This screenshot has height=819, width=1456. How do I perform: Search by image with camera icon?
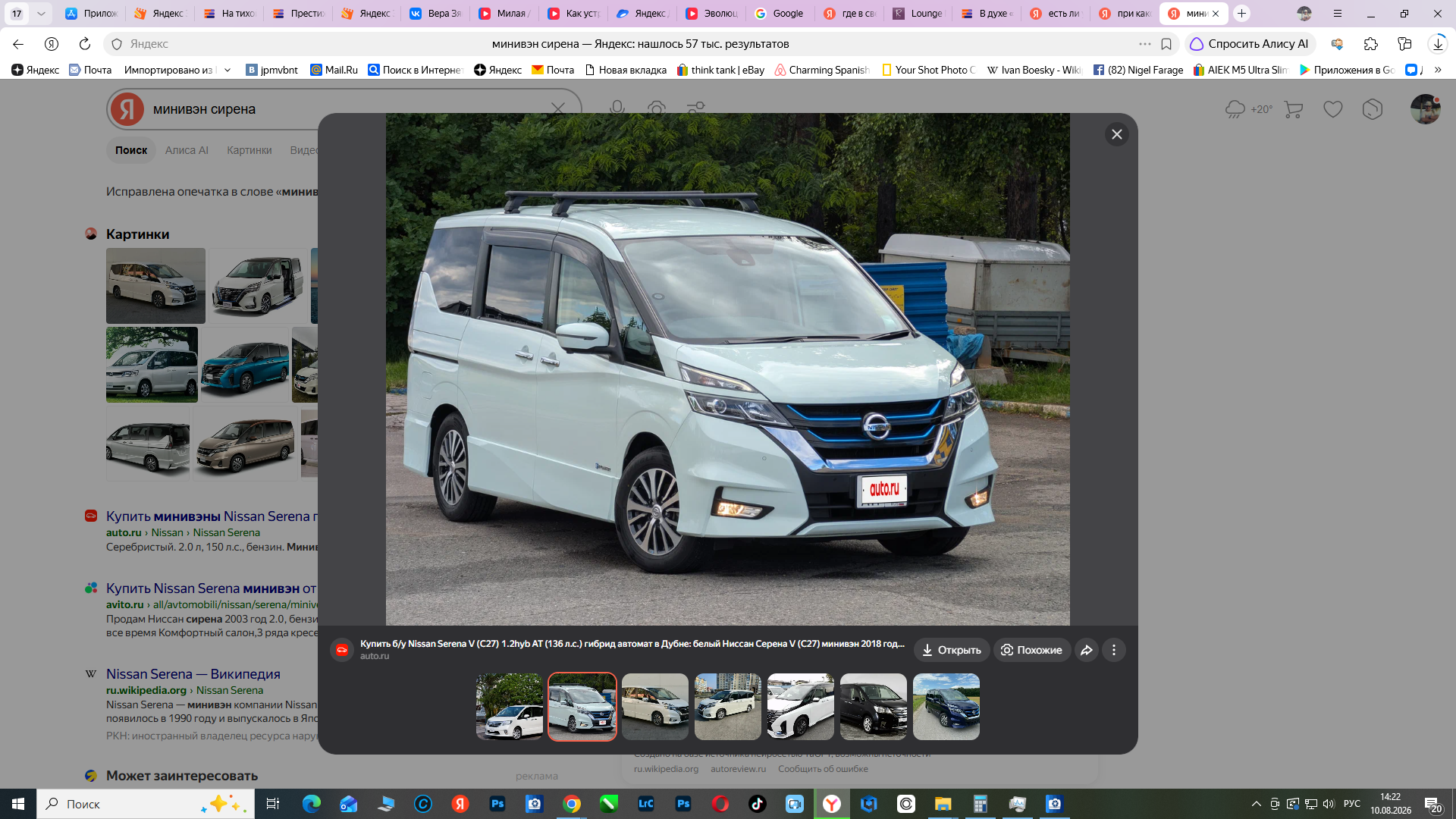(657, 109)
